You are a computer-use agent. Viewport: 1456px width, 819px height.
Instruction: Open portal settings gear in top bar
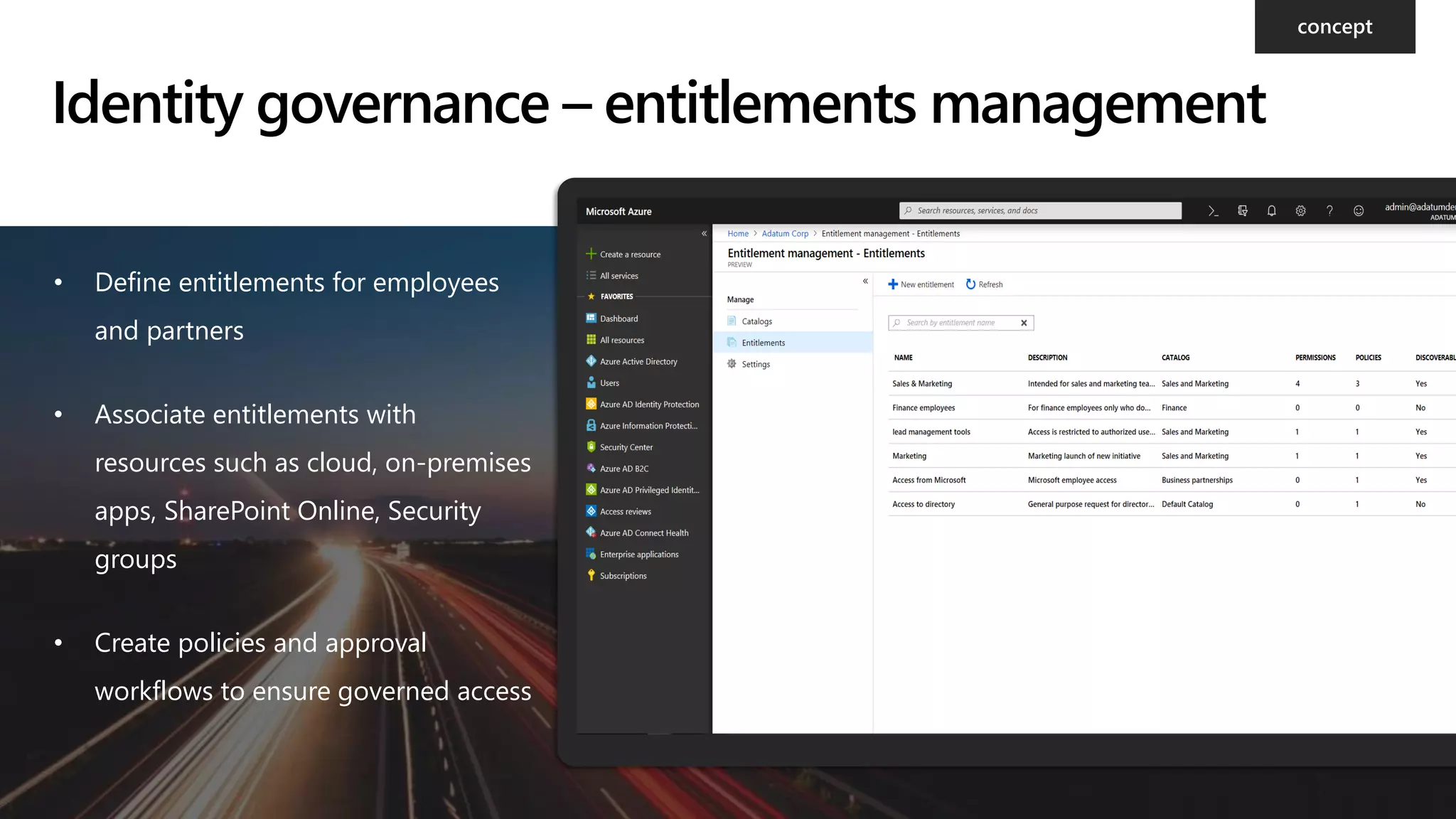coord(1300,211)
